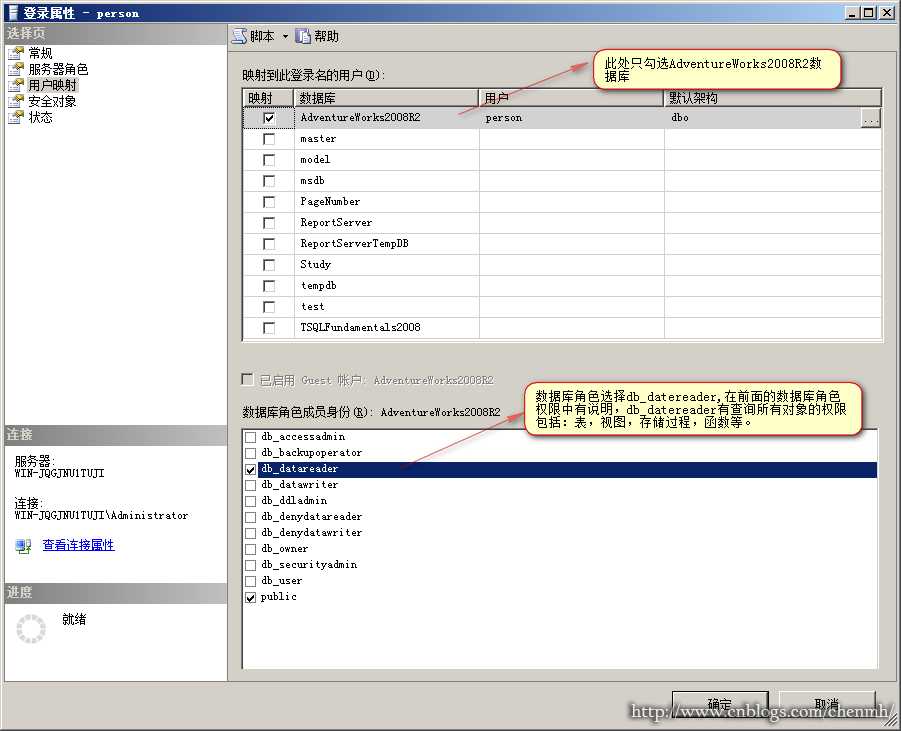The width and height of the screenshot is (901, 731).
Task: Toggle the db_backupoperator role checkbox
Action: [251, 453]
